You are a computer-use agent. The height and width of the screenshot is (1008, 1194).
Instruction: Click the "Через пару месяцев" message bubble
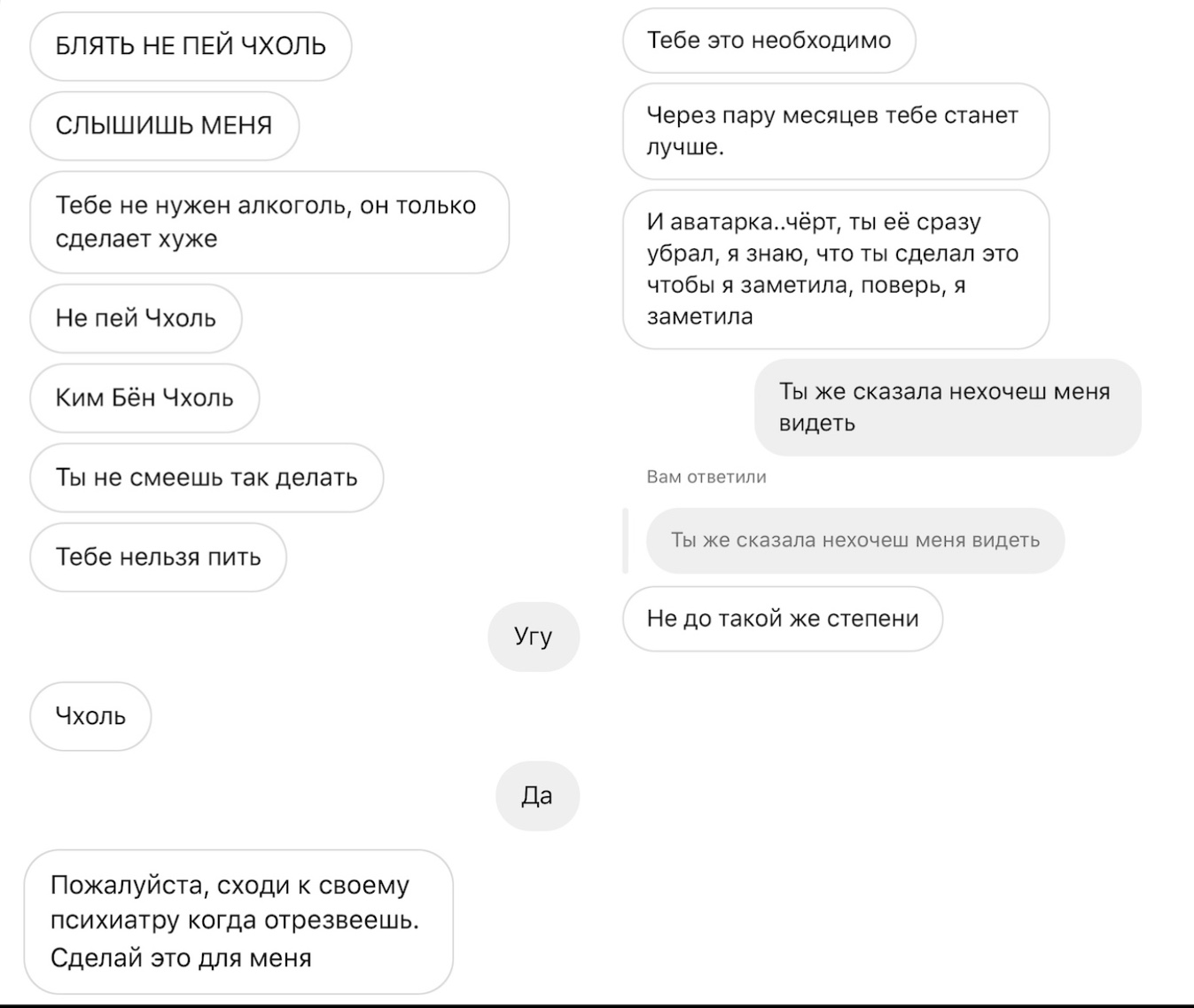(836, 131)
